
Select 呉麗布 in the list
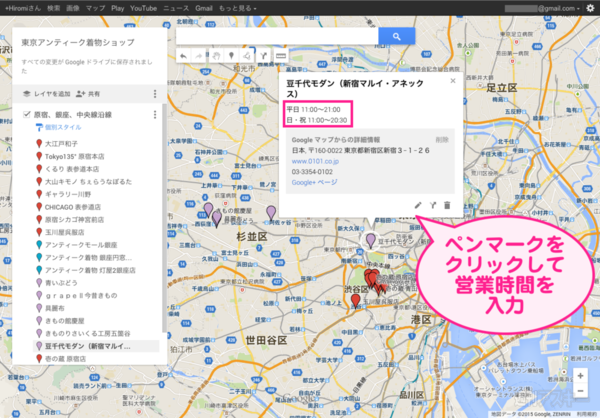(55, 308)
